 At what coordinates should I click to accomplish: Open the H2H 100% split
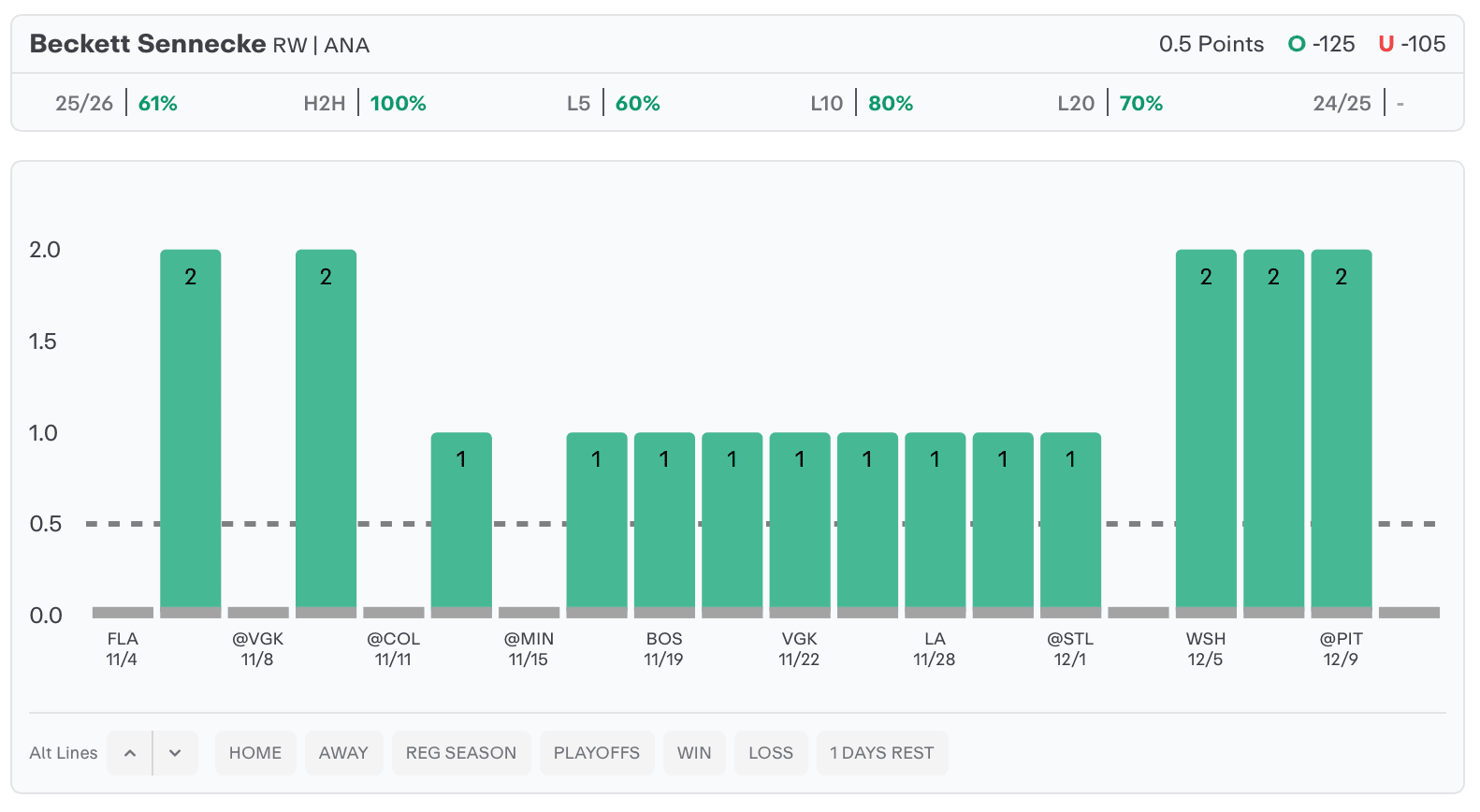click(364, 103)
